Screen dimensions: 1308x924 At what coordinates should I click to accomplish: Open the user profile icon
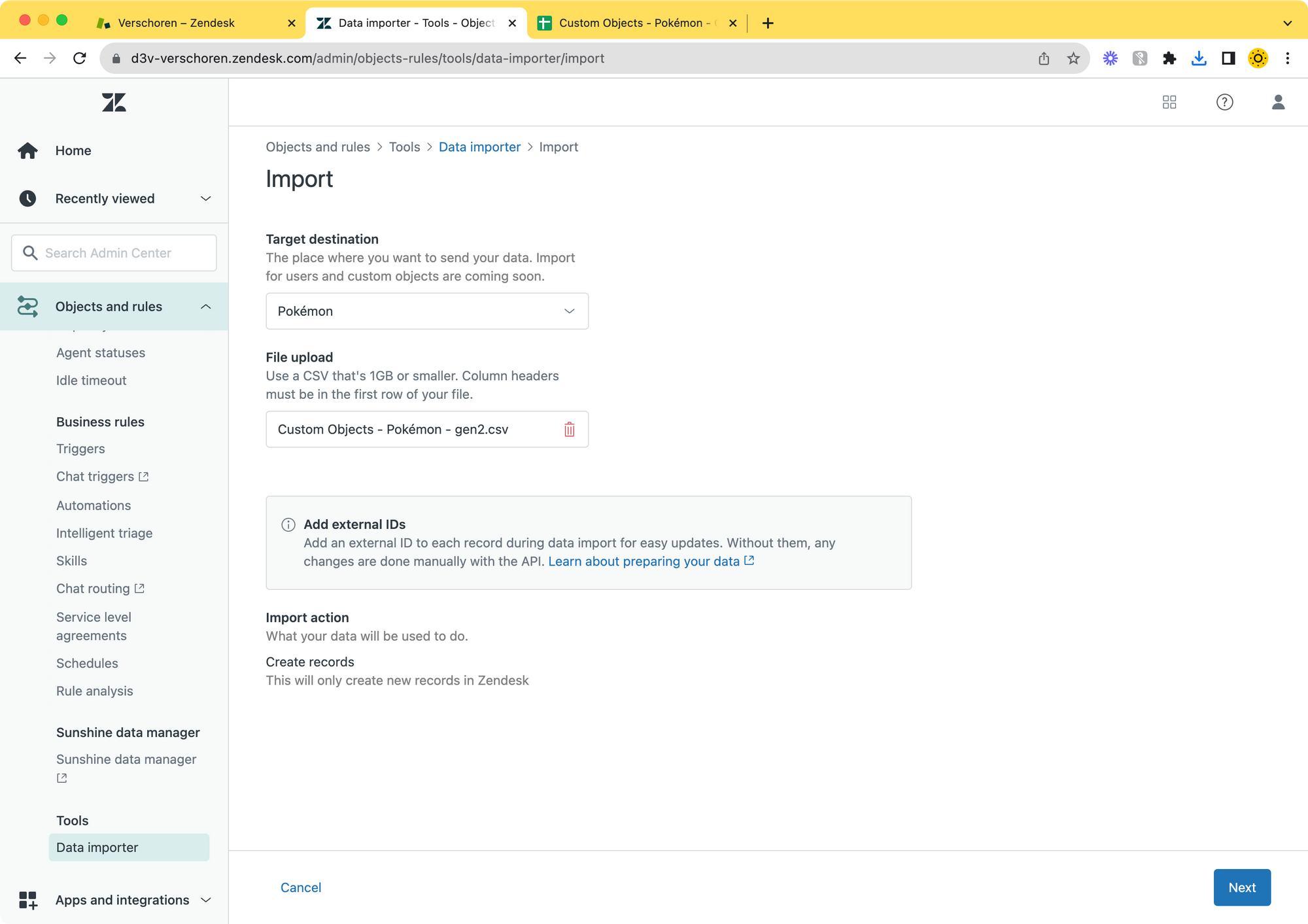(1278, 102)
